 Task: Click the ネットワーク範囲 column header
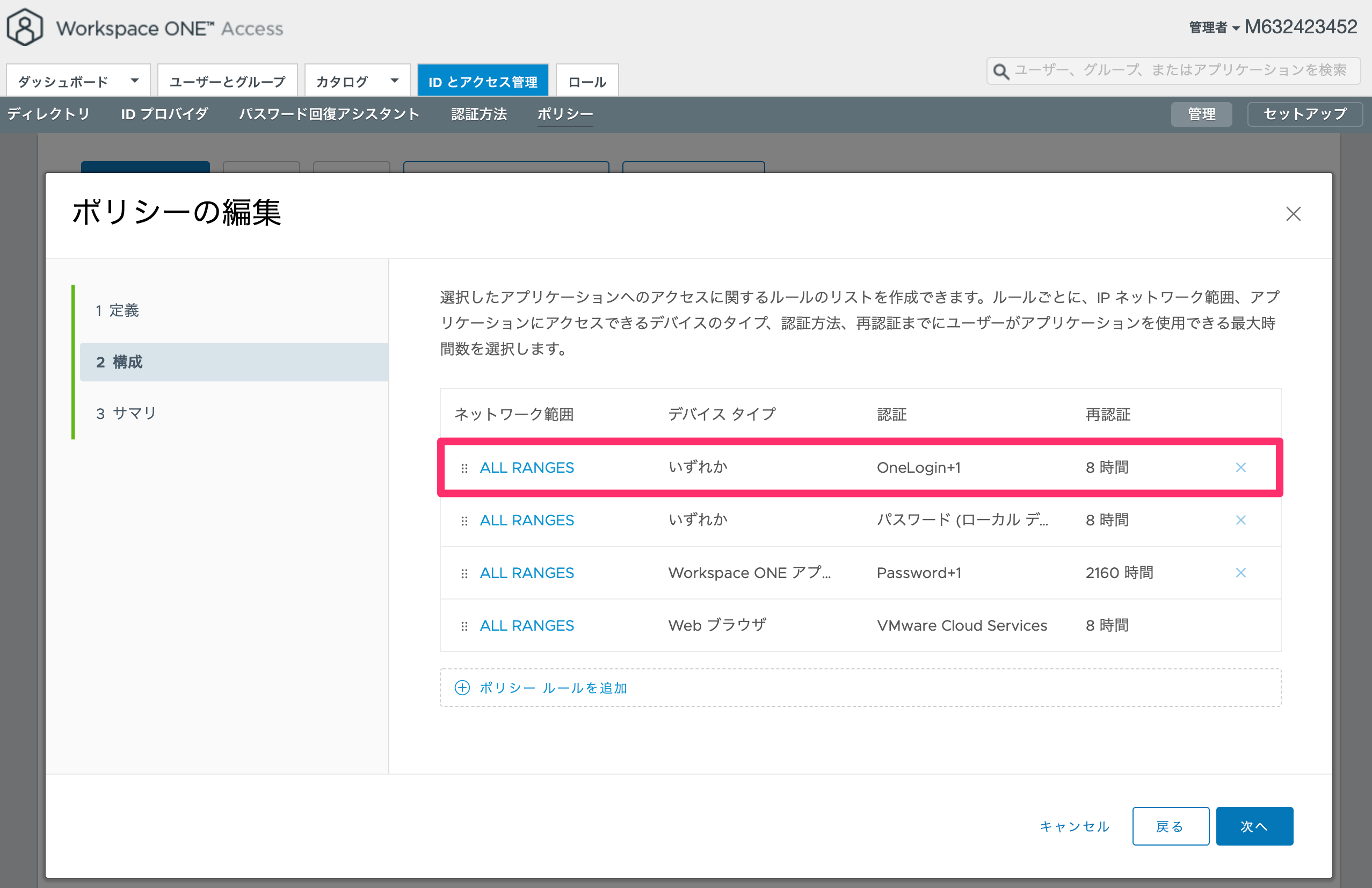pyautogui.click(x=514, y=414)
